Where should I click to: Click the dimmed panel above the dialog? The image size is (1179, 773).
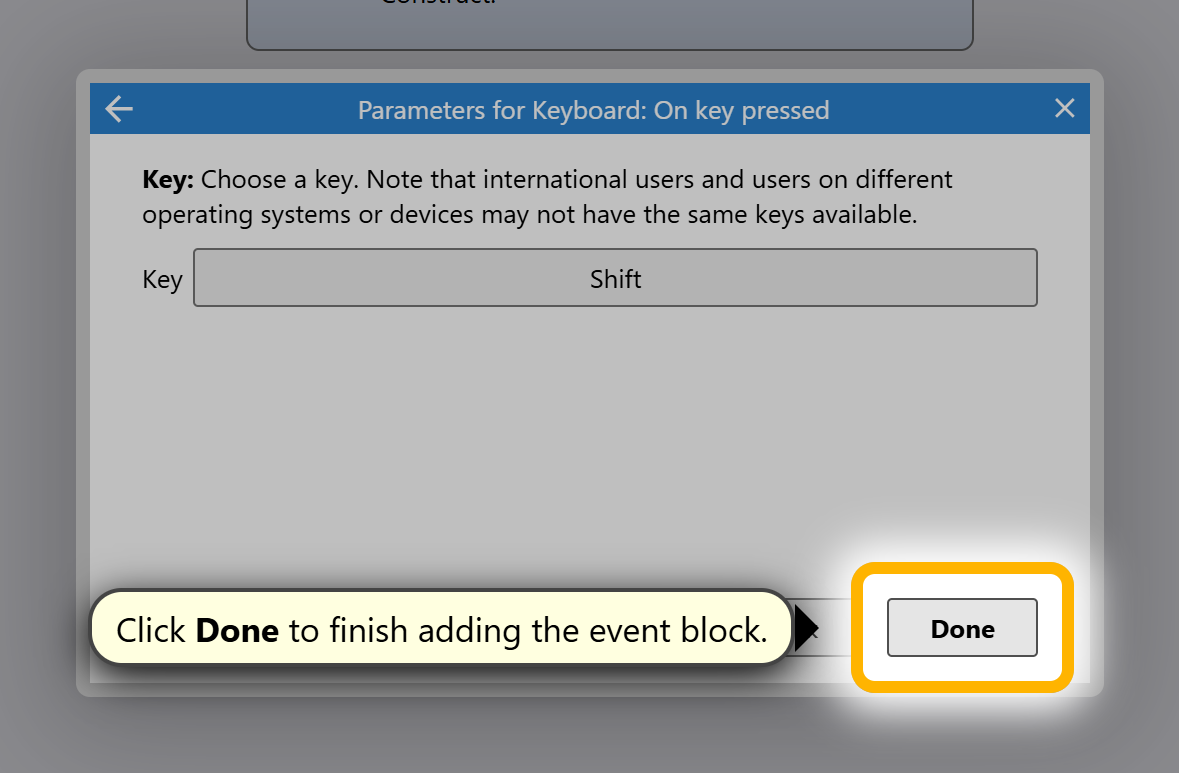pos(610,23)
